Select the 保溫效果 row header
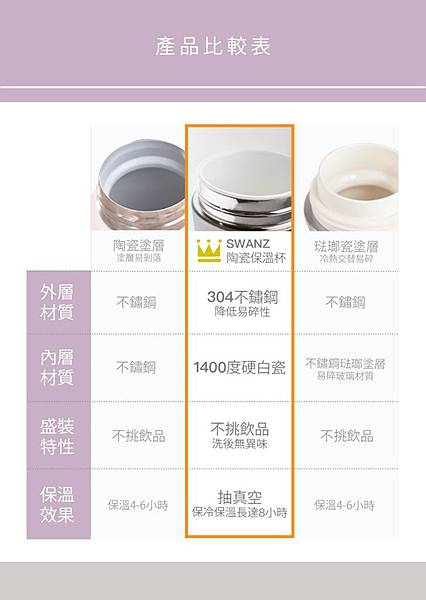This screenshot has height=600, width=426. (59, 504)
